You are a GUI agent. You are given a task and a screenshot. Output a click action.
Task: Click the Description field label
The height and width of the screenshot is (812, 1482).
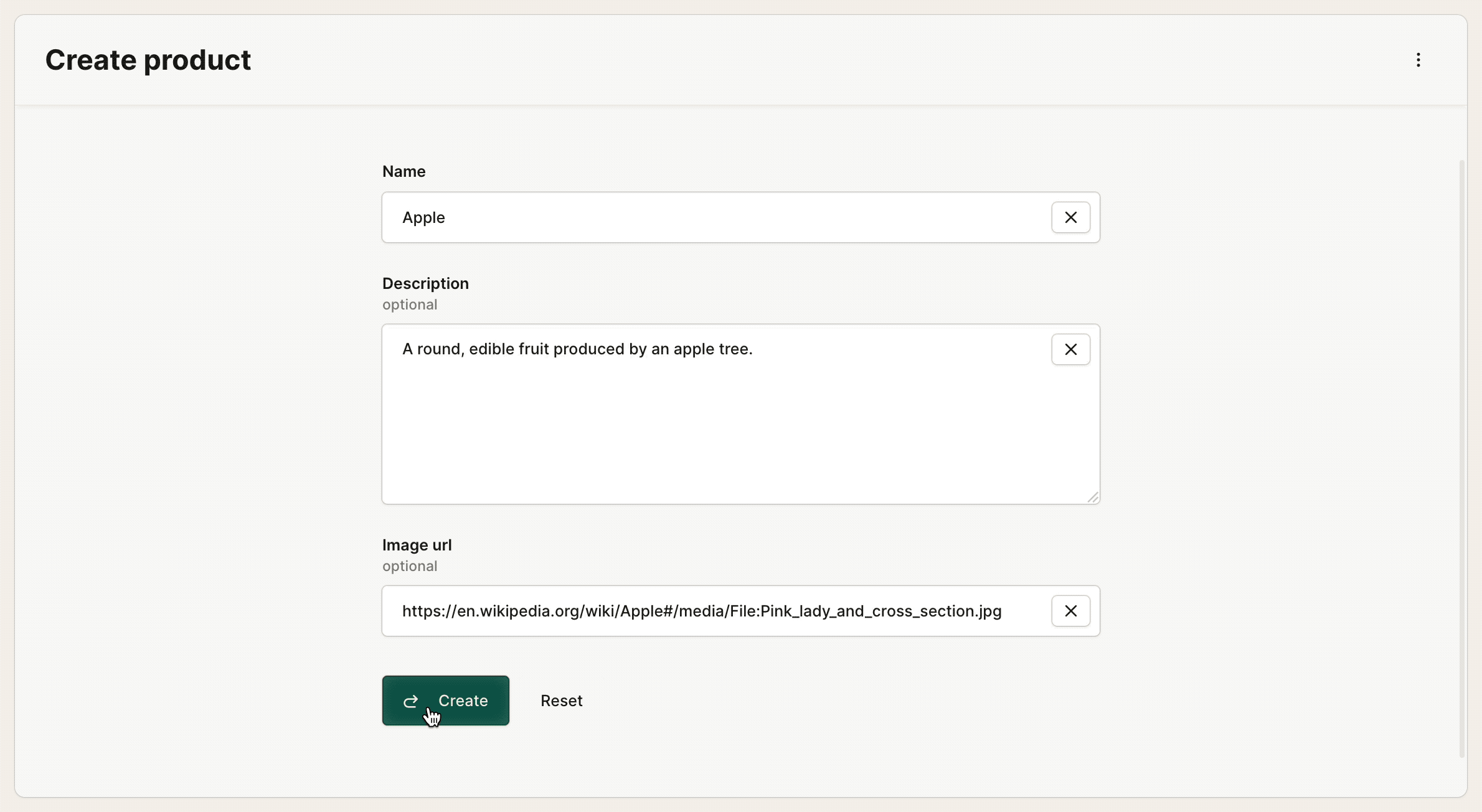click(x=425, y=283)
